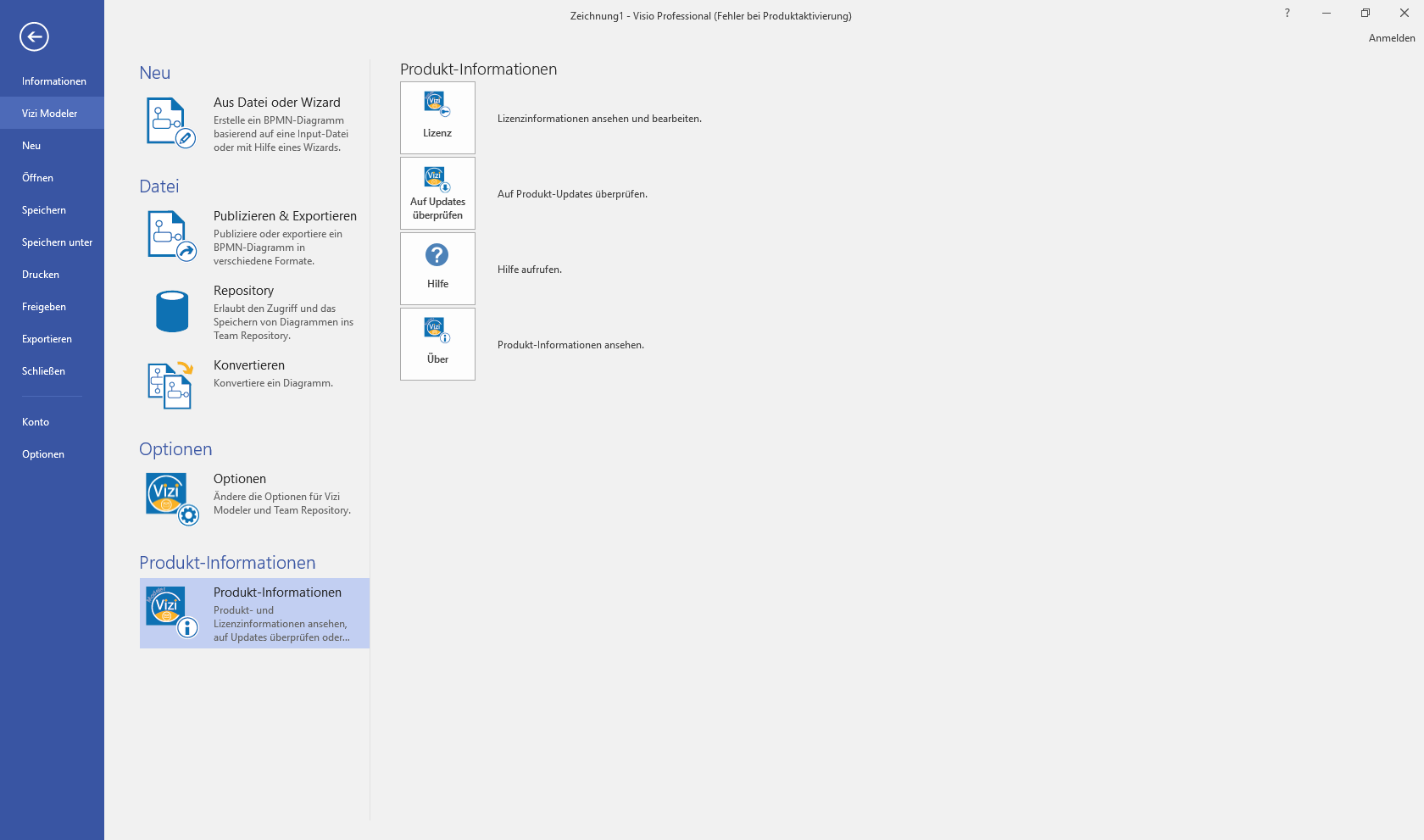Open the Über tile
Viewport: 1424px width, 840px height.
[x=437, y=344]
